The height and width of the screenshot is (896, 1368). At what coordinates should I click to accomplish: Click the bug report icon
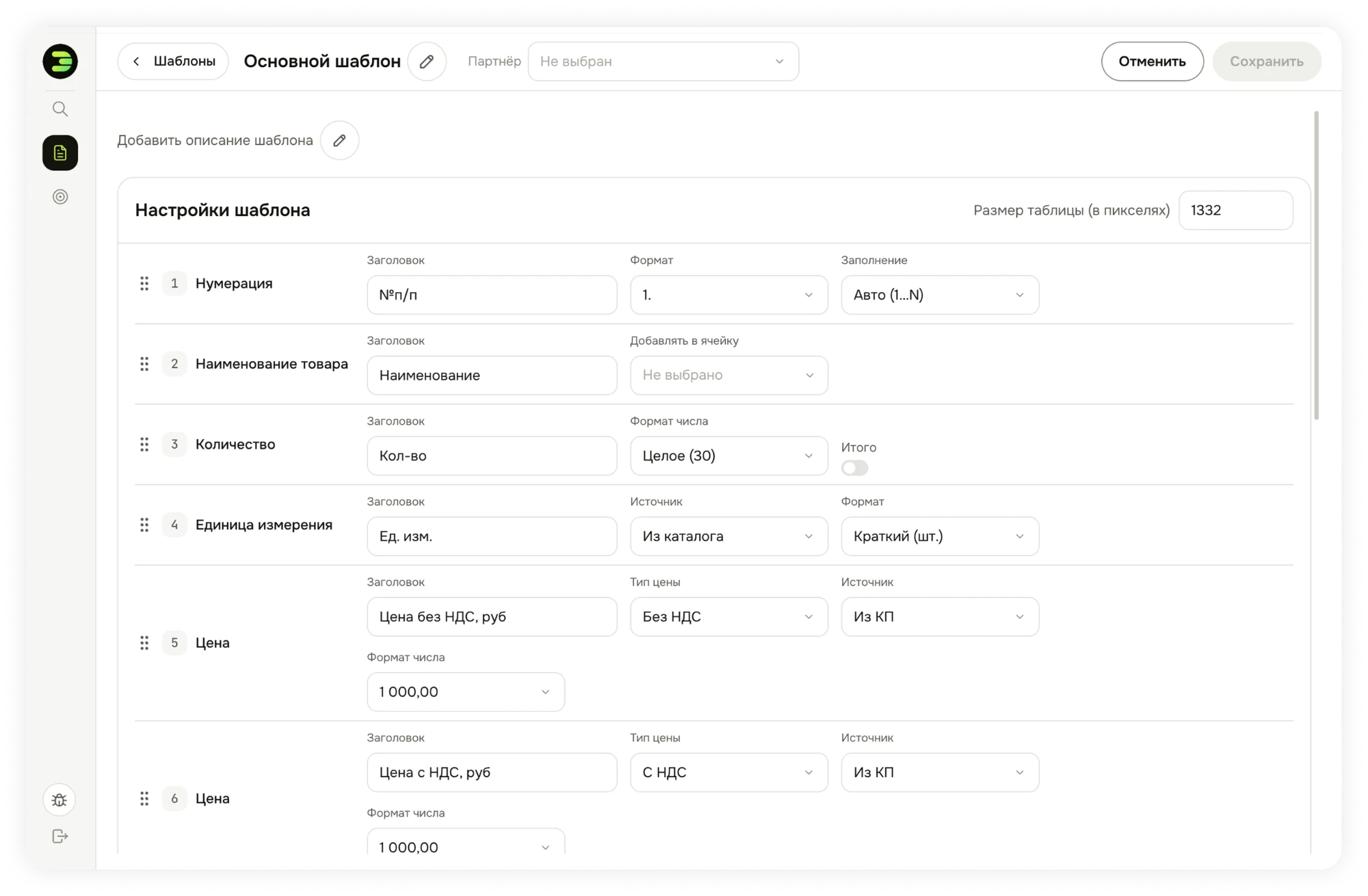coord(60,800)
